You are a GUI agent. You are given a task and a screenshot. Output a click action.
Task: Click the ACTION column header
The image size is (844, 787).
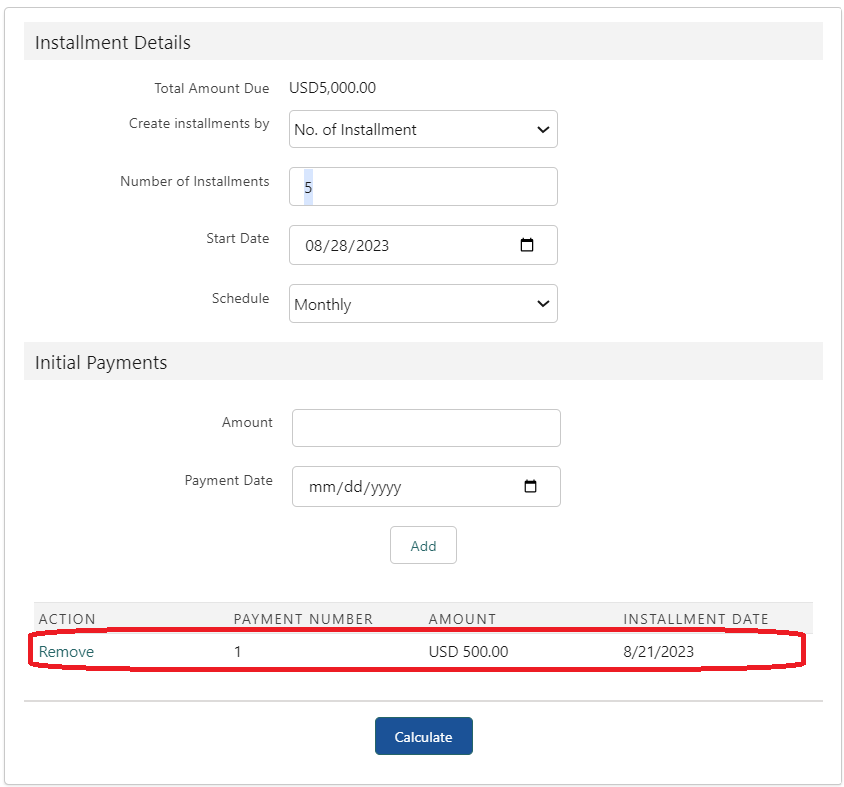pos(67,619)
